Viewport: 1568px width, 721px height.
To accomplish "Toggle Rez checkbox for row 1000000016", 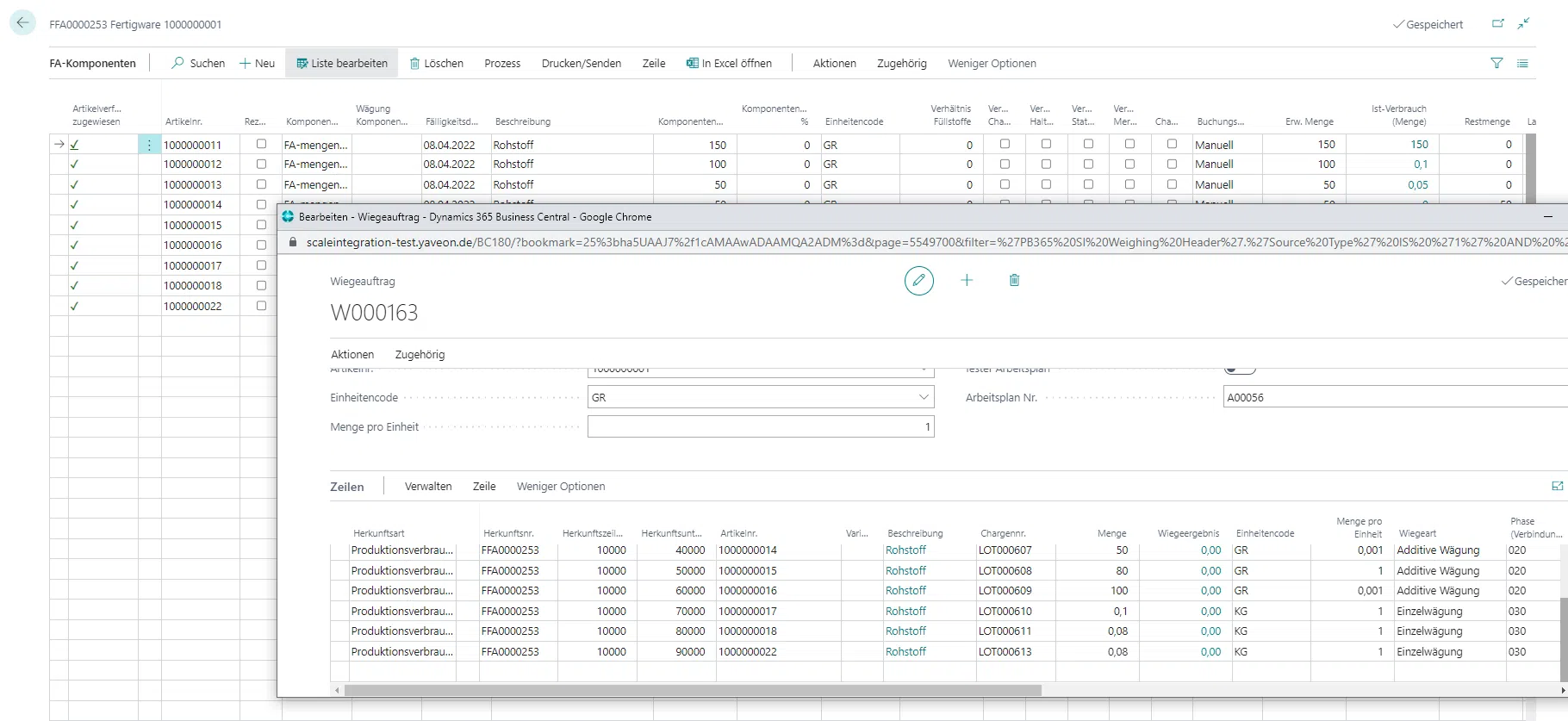I will (261, 245).
